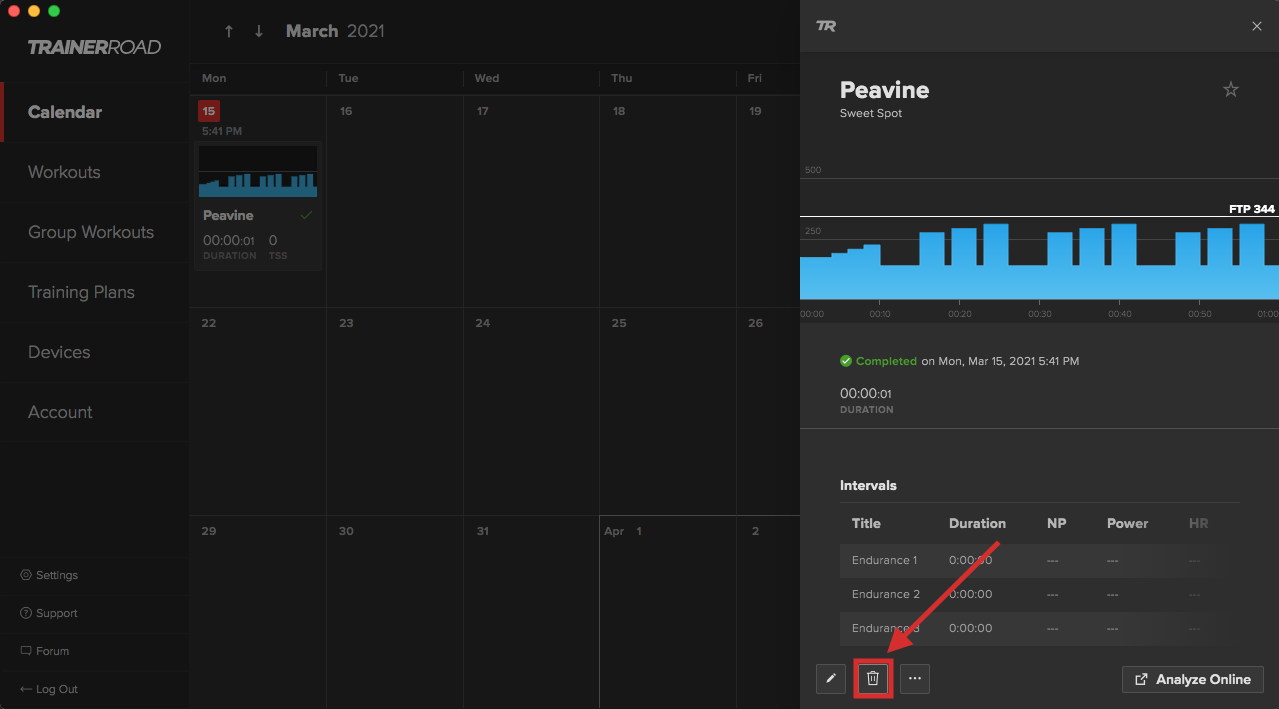Click the Duration column header
The height and width of the screenshot is (709, 1279).
point(977,523)
